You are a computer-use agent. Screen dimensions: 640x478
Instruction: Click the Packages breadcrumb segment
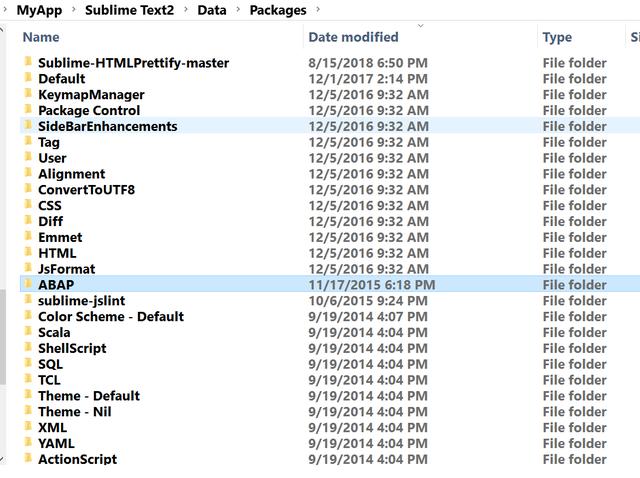click(x=278, y=10)
